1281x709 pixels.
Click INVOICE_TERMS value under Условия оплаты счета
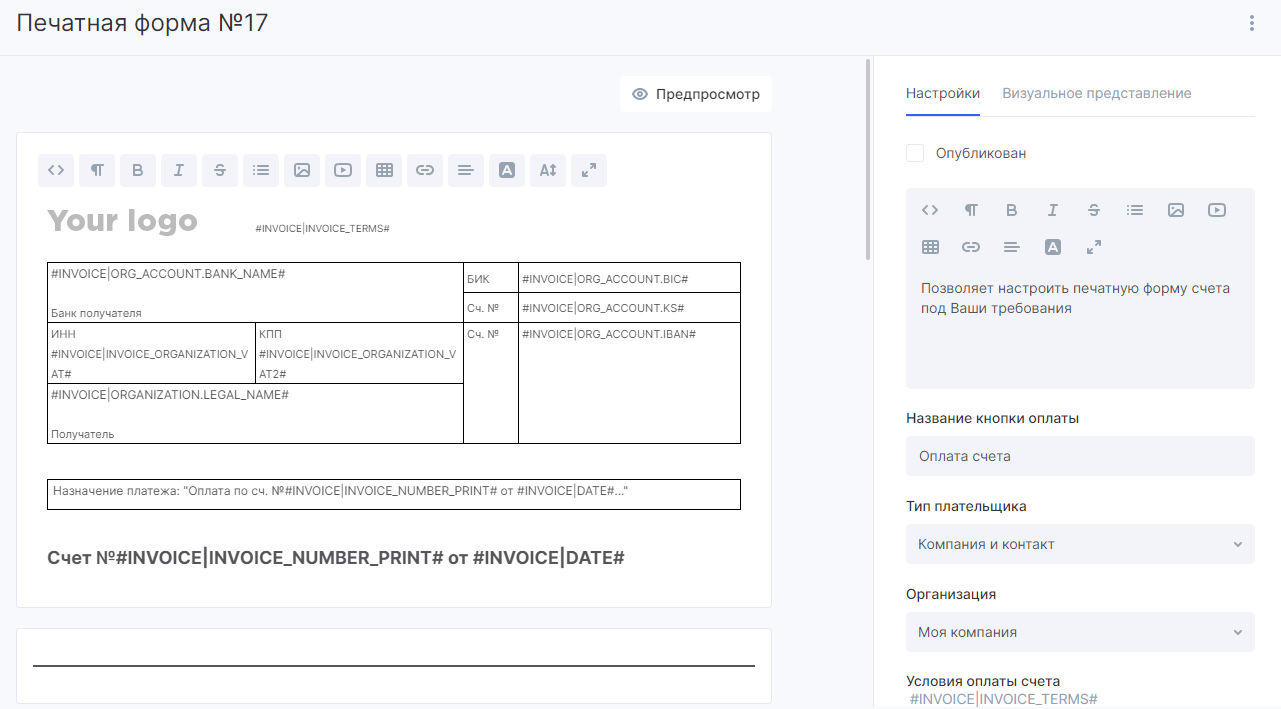coord(1004,699)
